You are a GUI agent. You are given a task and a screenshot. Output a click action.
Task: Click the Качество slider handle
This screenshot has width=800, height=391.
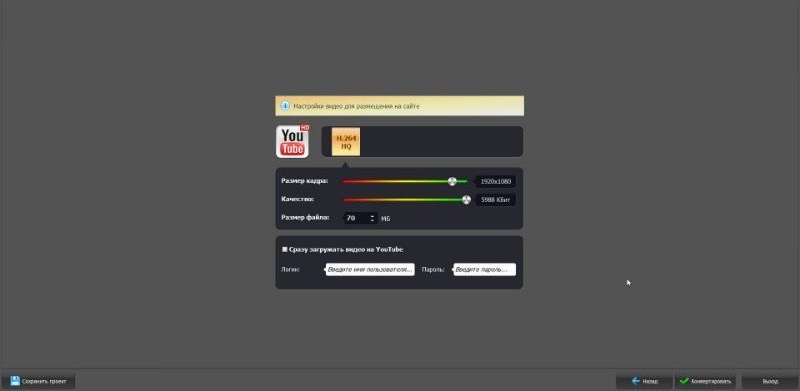tap(466, 200)
